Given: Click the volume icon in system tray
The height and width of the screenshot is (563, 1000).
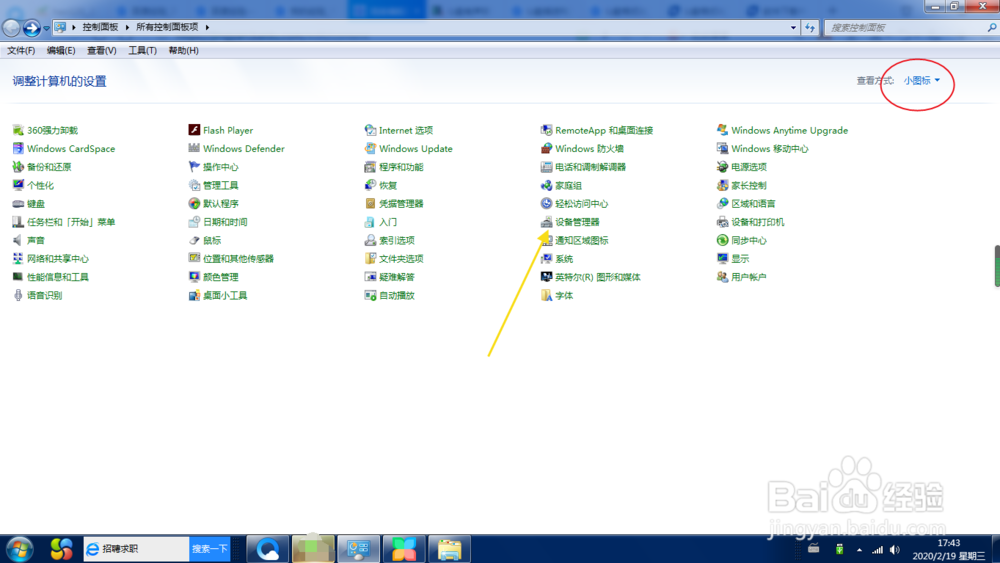Looking at the screenshot, I should pos(895,550).
